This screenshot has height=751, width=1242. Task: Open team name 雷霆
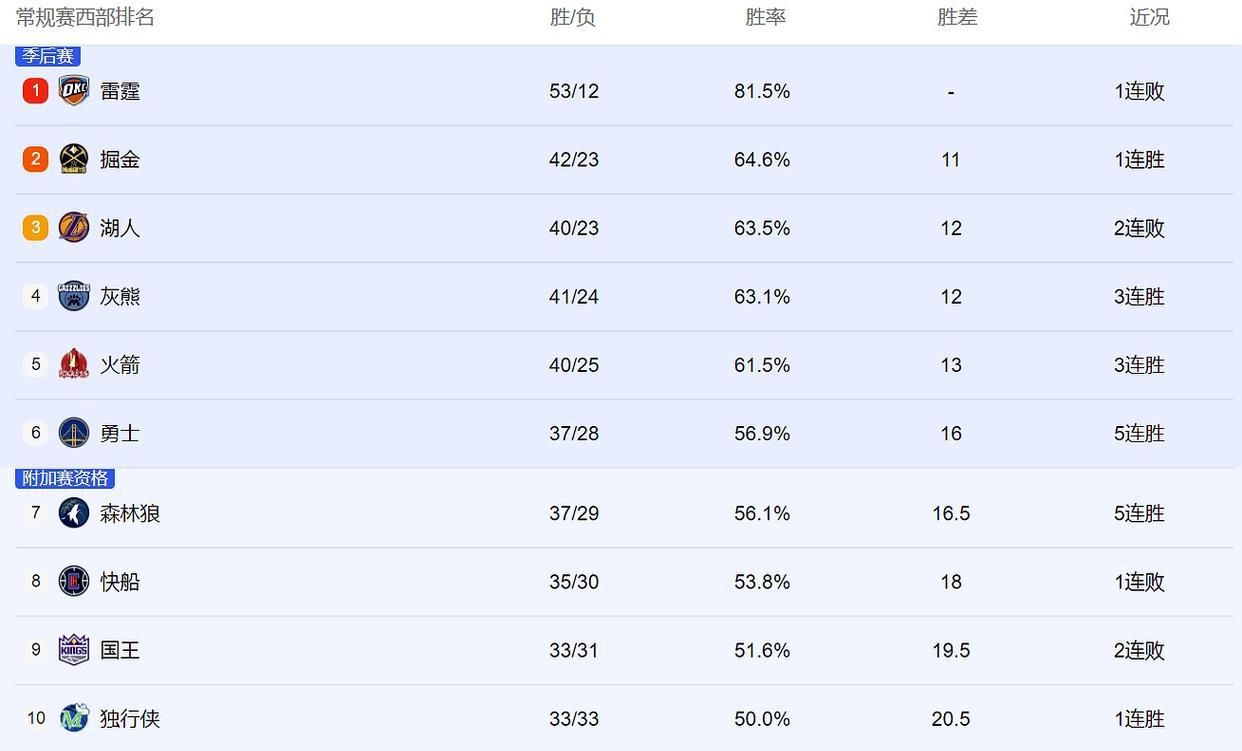[x=120, y=91]
